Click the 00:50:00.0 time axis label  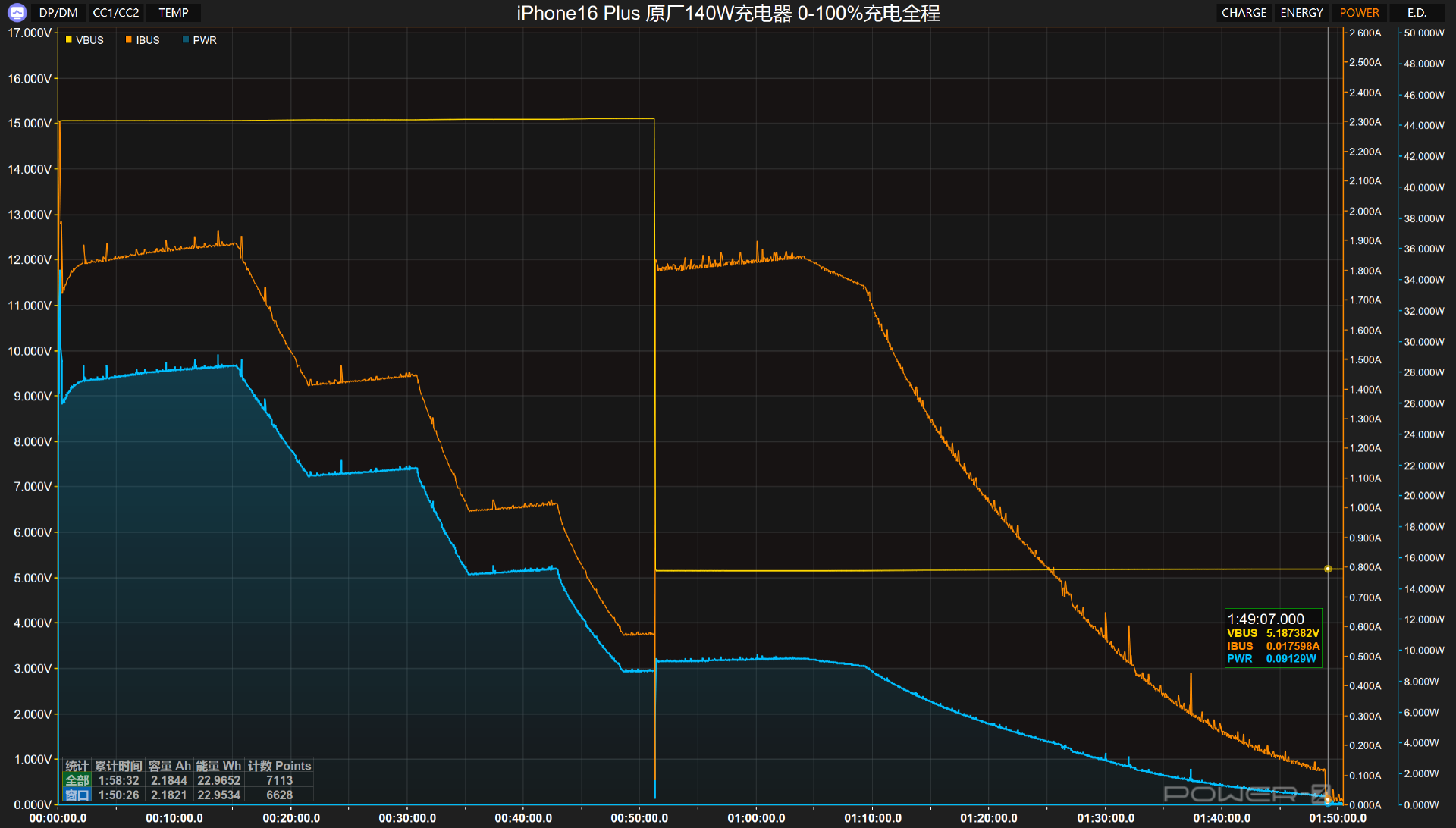639,818
